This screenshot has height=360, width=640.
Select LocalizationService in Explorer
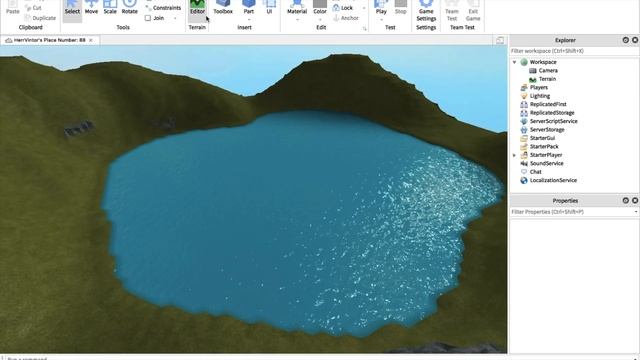[x=553, y=180]
